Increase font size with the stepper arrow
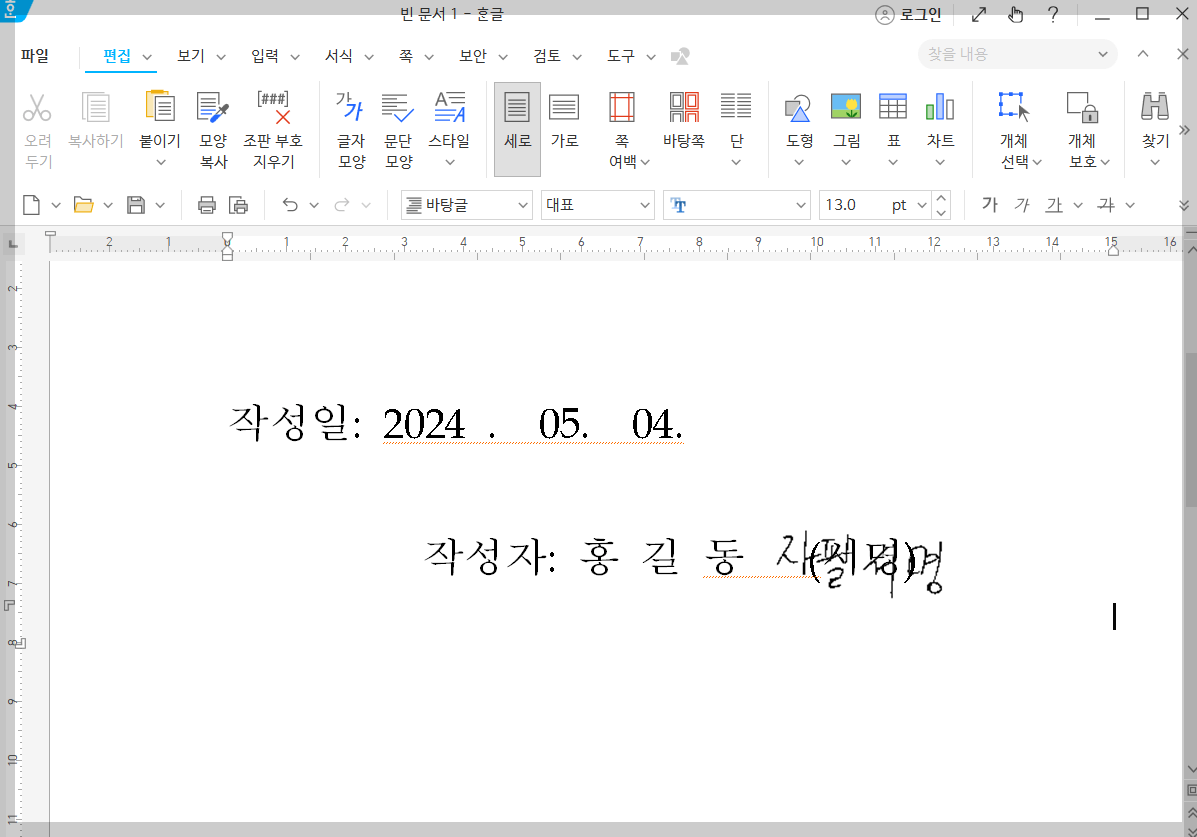The height and width of the screenshot is (837, 1197). (940, 198)
